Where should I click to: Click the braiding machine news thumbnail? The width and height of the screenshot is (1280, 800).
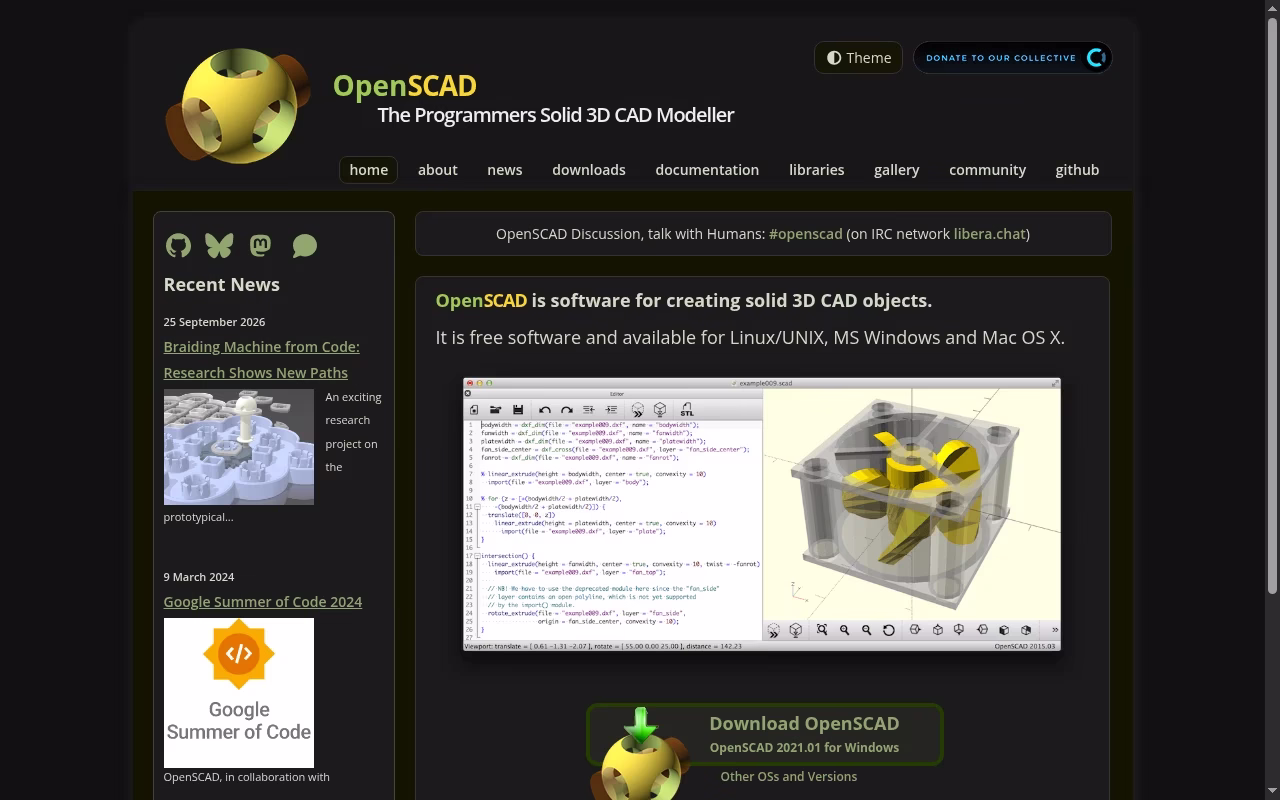(x=239, y=447)
